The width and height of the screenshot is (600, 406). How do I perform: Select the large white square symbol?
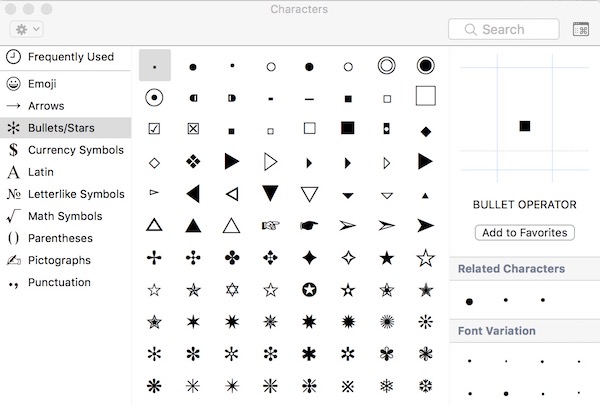pos(425,97)
